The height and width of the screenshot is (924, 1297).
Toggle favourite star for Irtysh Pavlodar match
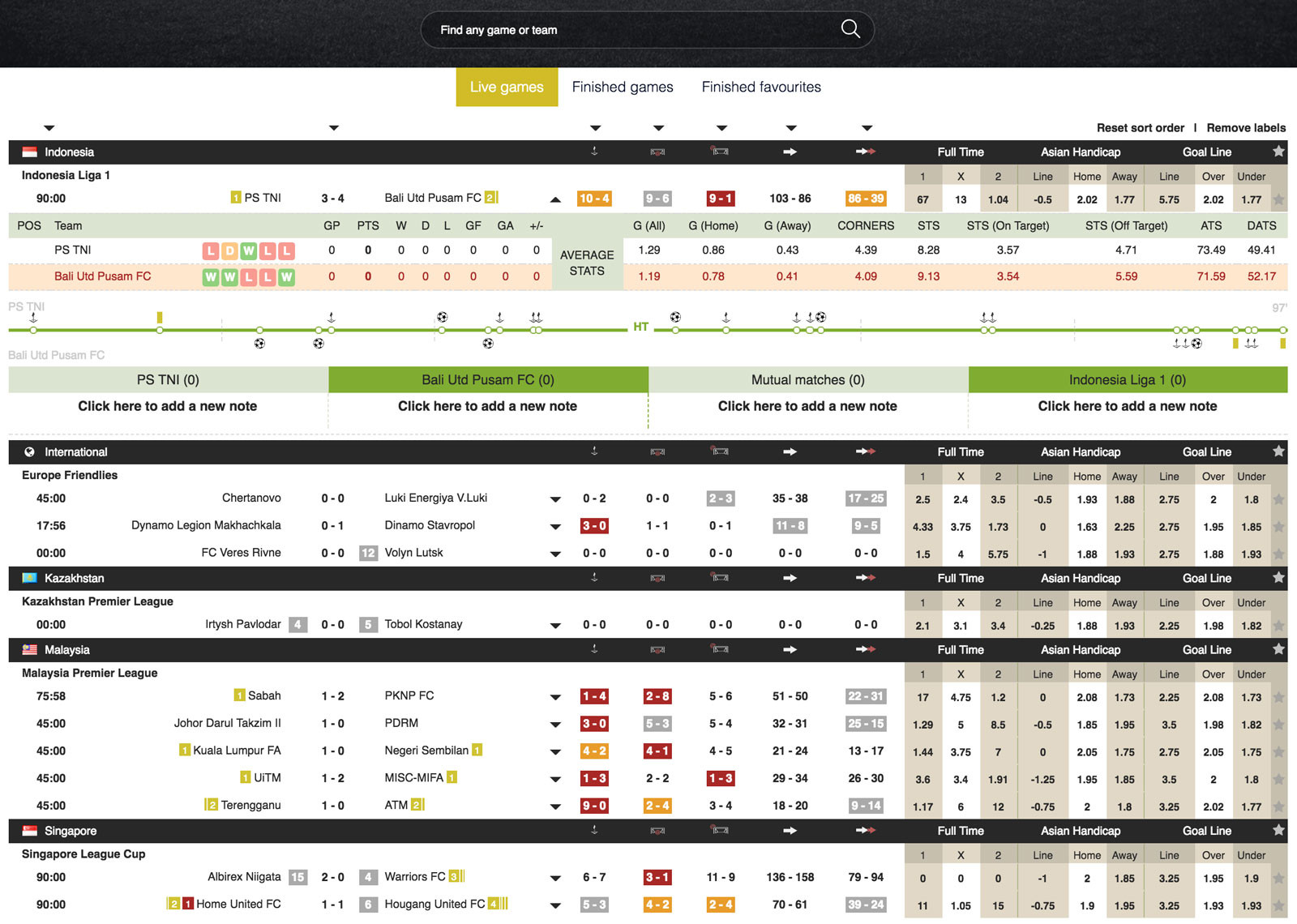tap(1278, 626)
